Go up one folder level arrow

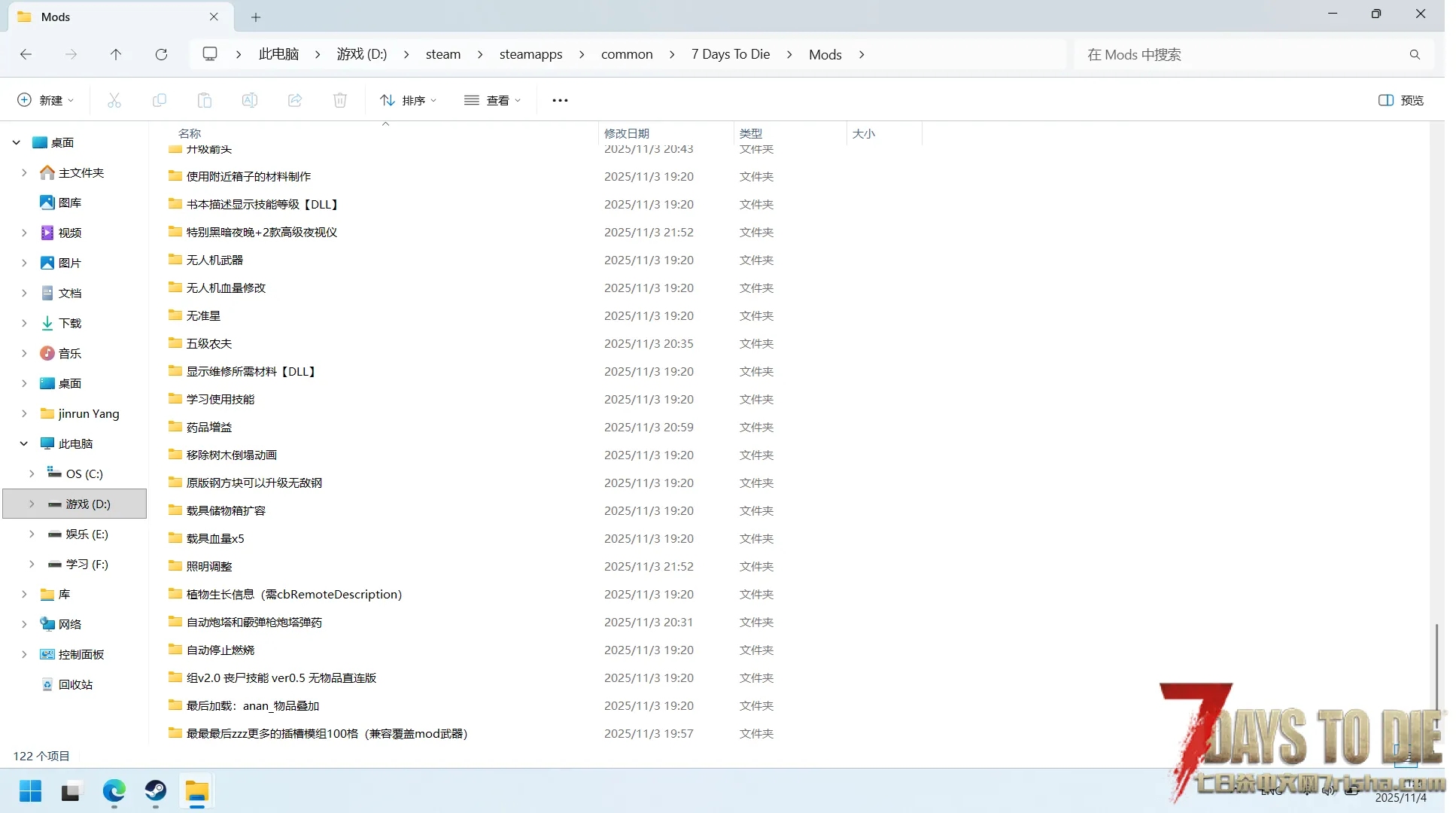116,54
